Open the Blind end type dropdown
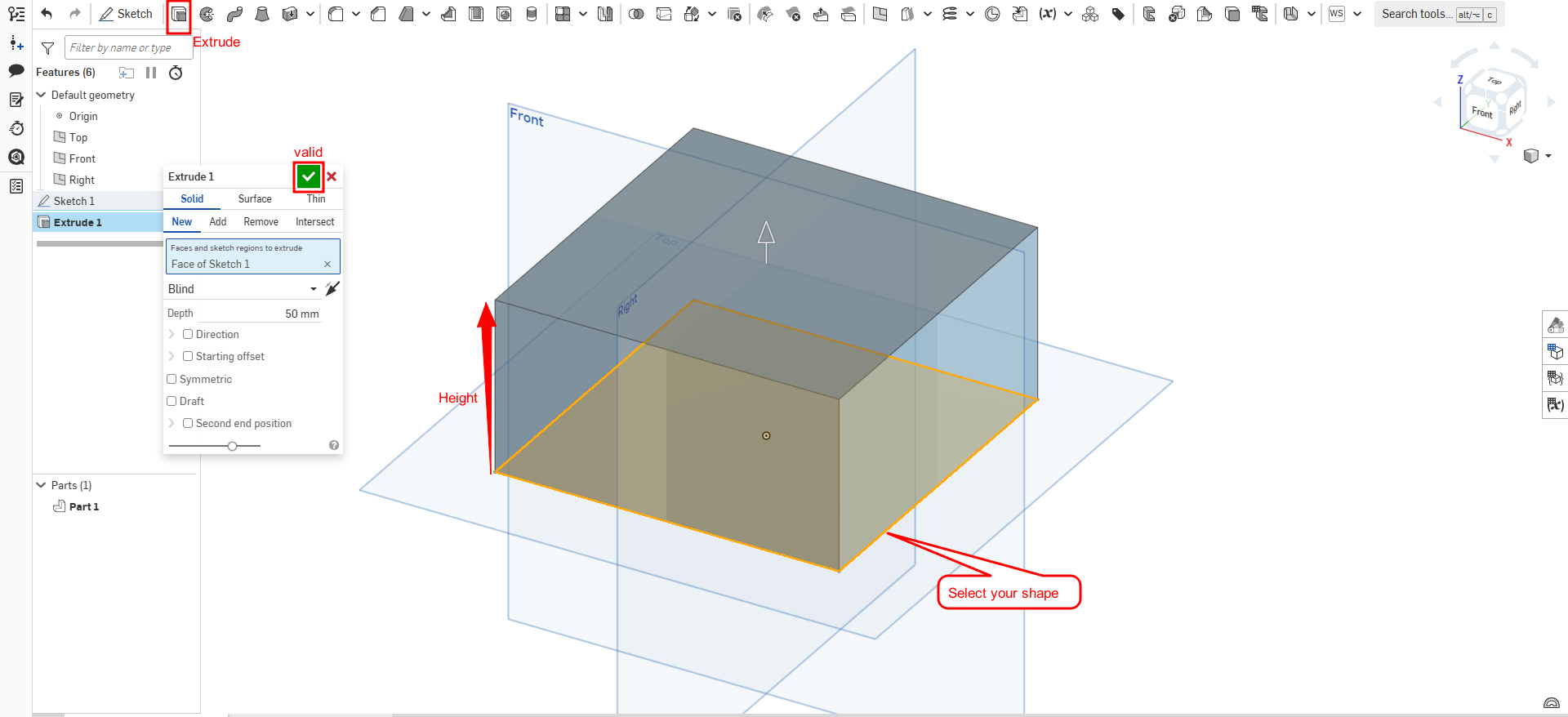 coord(243,289)
